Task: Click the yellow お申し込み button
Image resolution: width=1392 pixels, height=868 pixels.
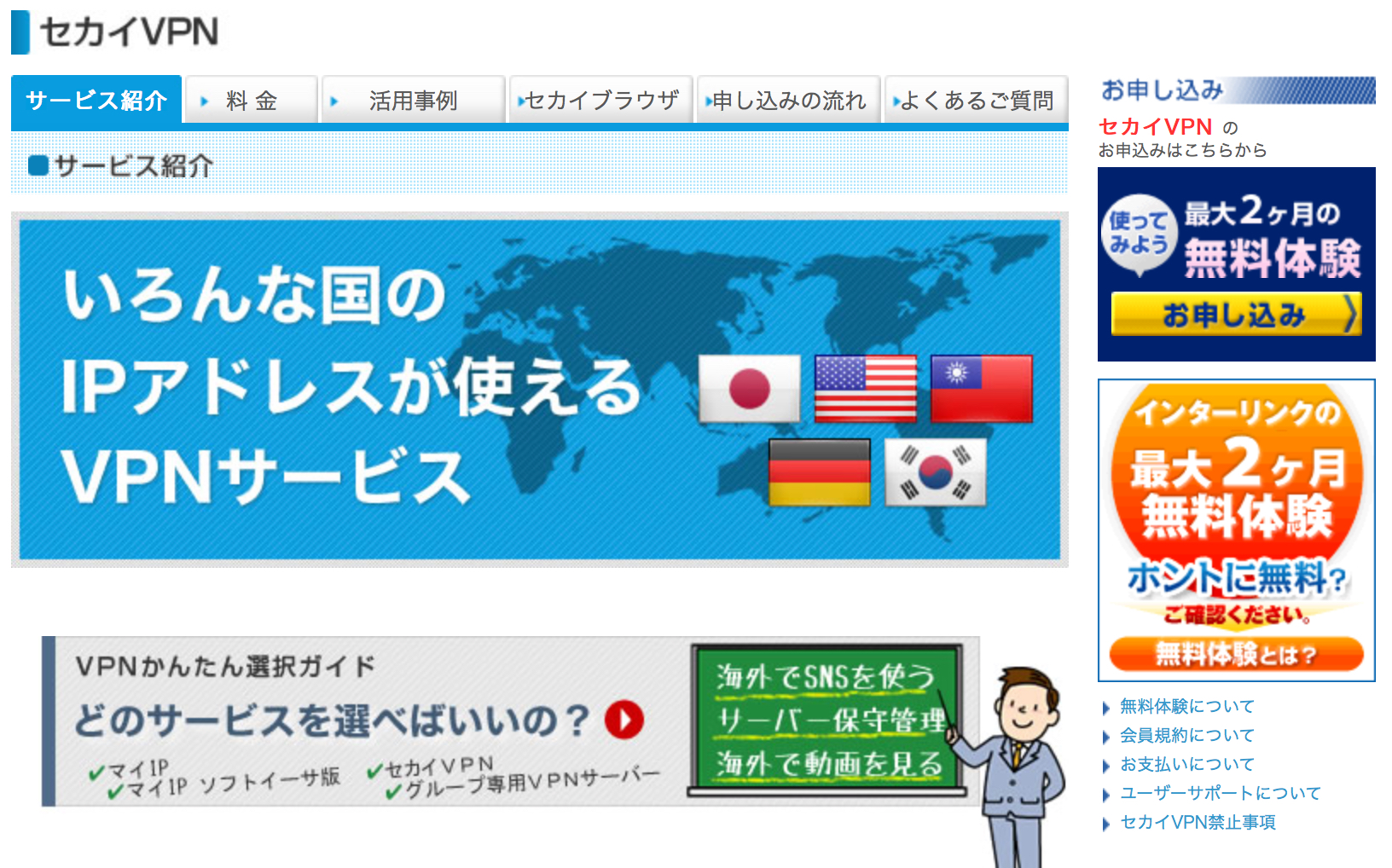Action: 1236,315
